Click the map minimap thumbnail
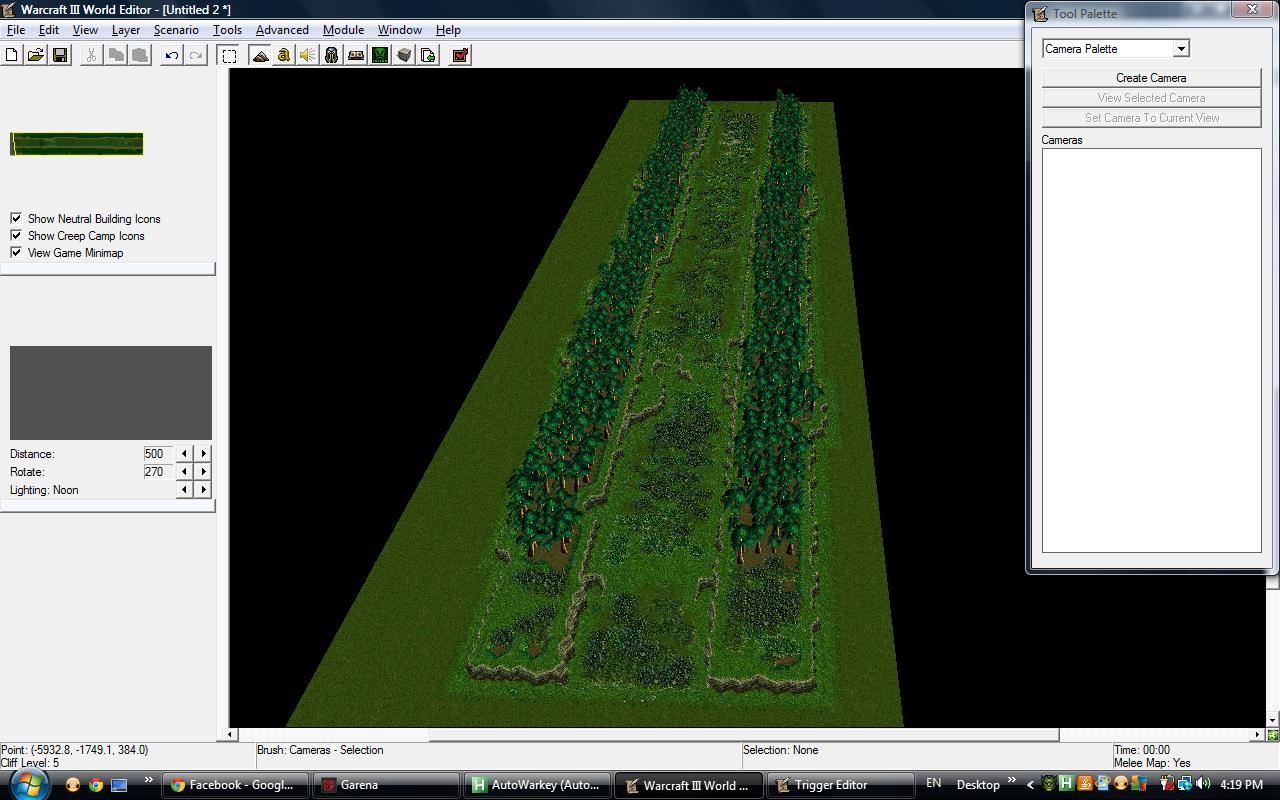This screenshot has height=800, width=1280. (77, 144)
